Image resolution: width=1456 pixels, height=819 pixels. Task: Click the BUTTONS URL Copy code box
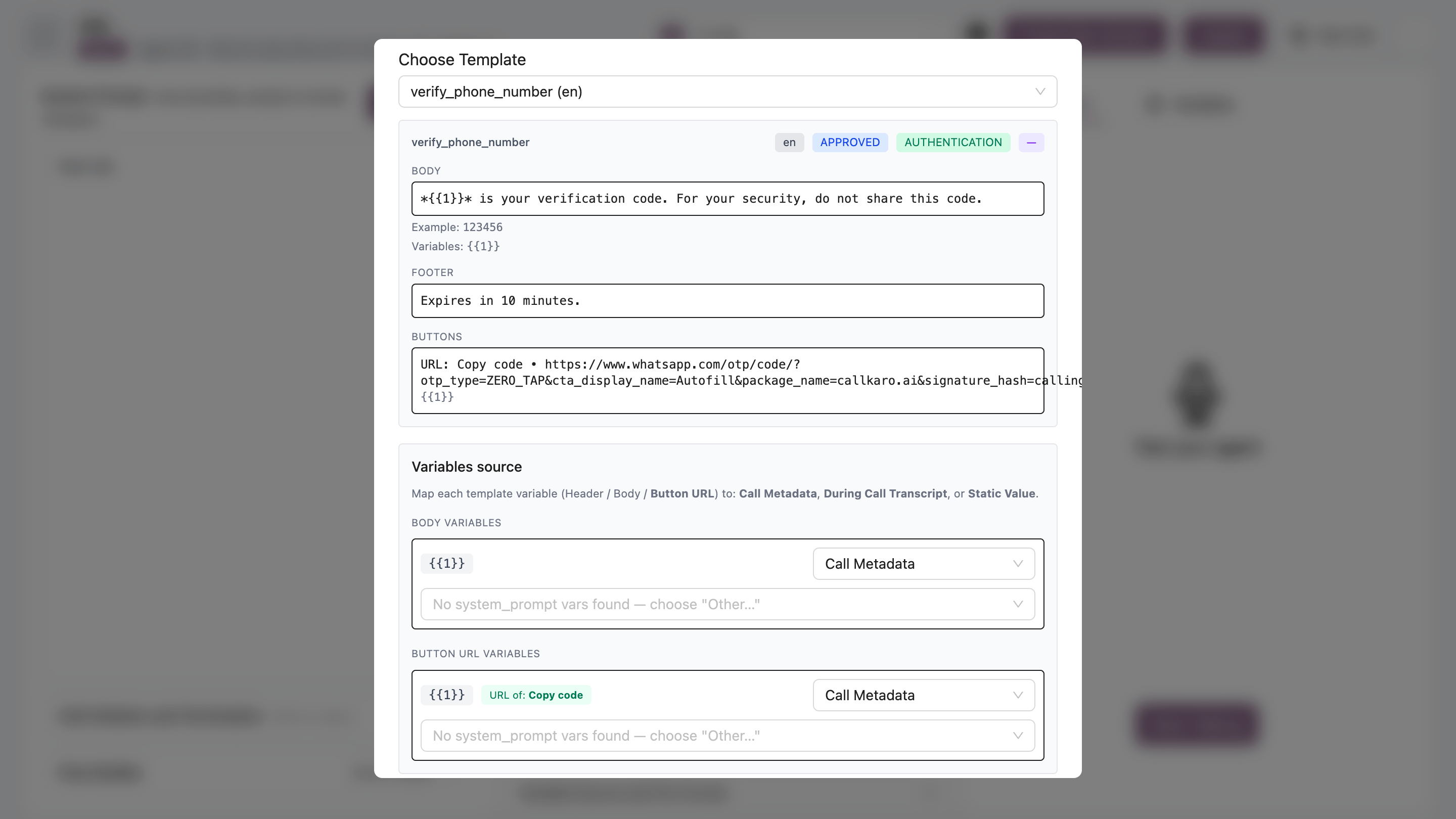[727, 380]
